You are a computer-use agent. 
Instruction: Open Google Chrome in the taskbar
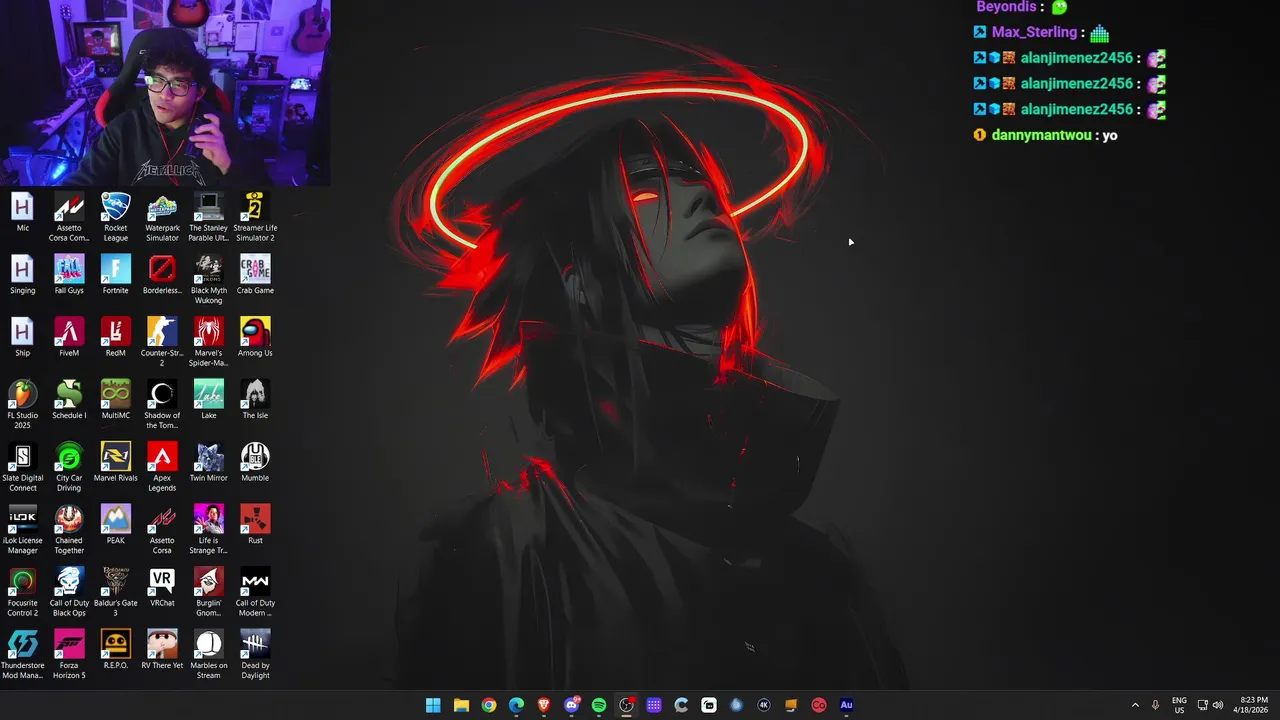[489, 705]
